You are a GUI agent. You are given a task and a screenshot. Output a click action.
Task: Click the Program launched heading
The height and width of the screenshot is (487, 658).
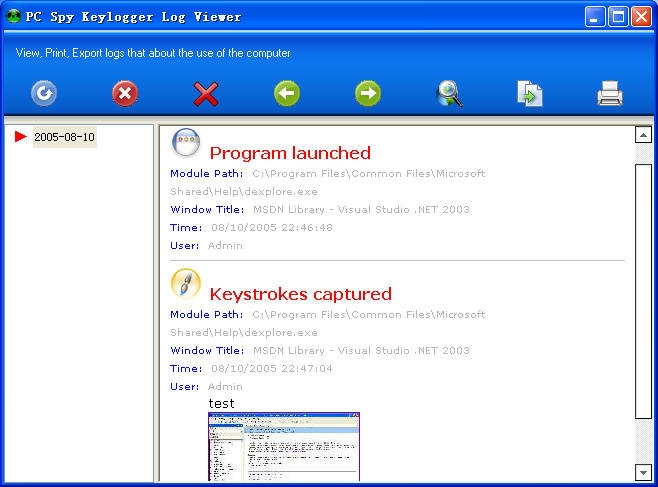pyautogui.click(x=290, y=153)
